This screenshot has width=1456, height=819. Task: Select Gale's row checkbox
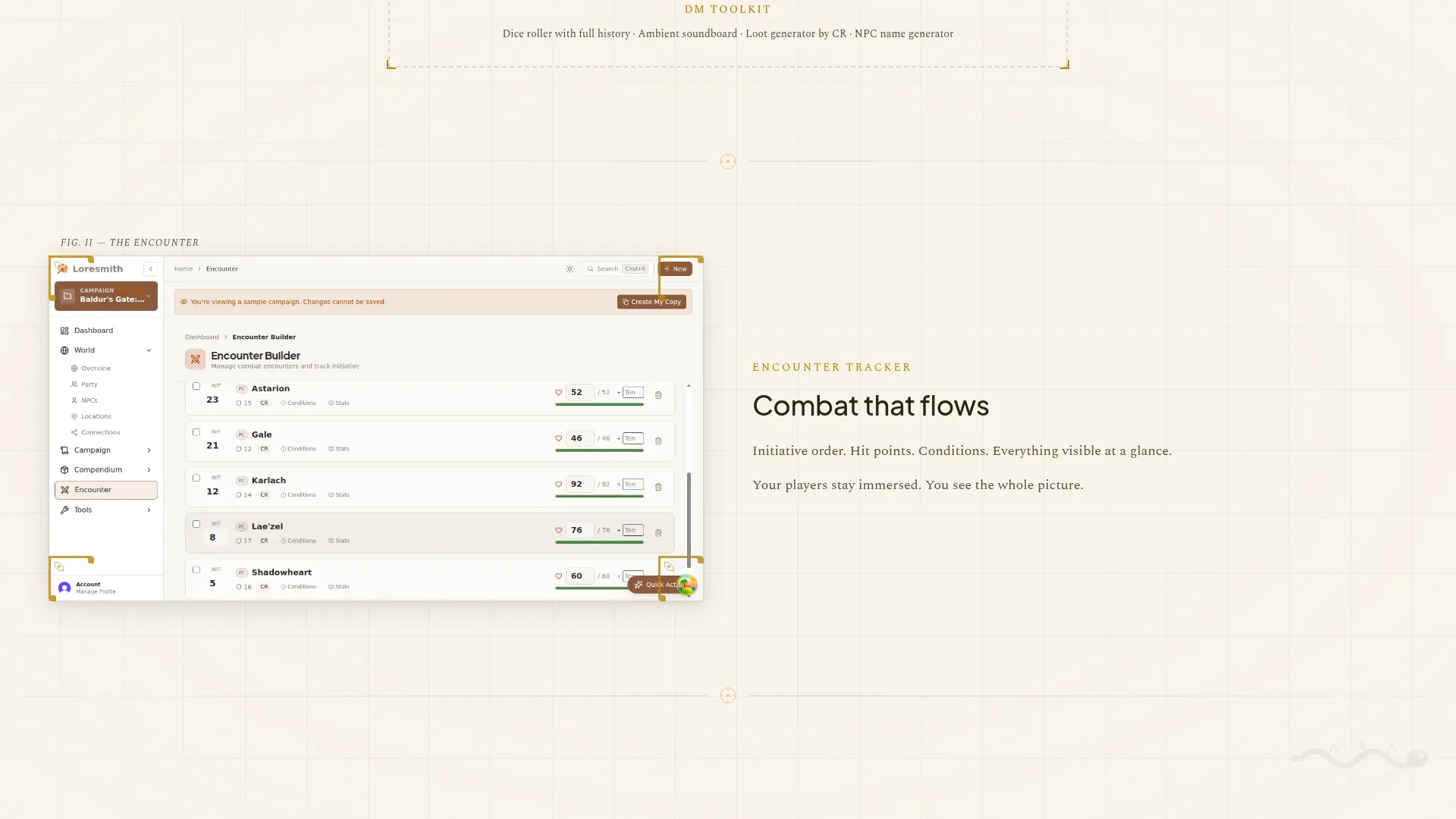pos(196,432)
